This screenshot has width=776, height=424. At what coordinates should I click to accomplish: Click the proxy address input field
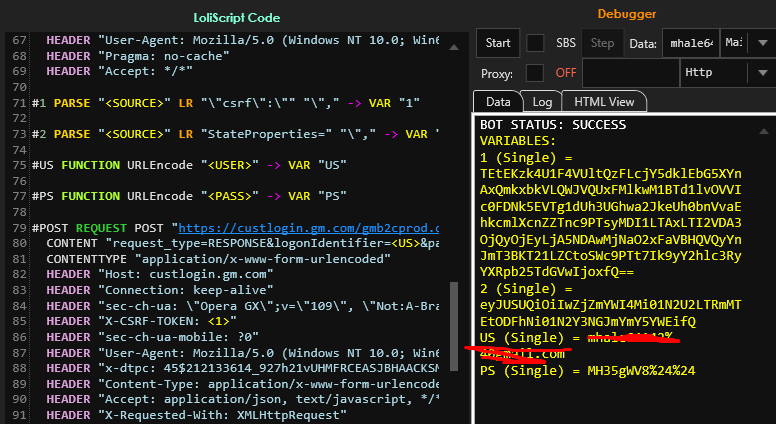(x=631, y=73)
